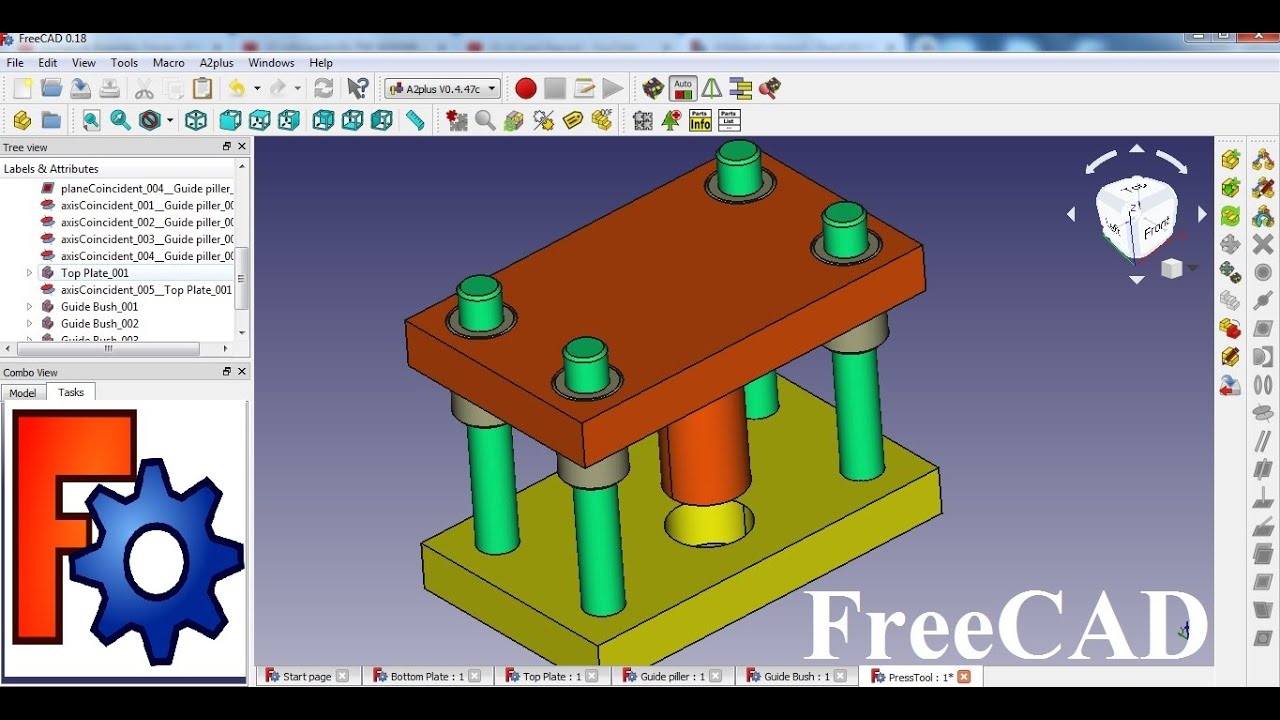Expand the Guide Bush_001 tree item
This screenshot has width=1280, height=720.
coord(29,307)
